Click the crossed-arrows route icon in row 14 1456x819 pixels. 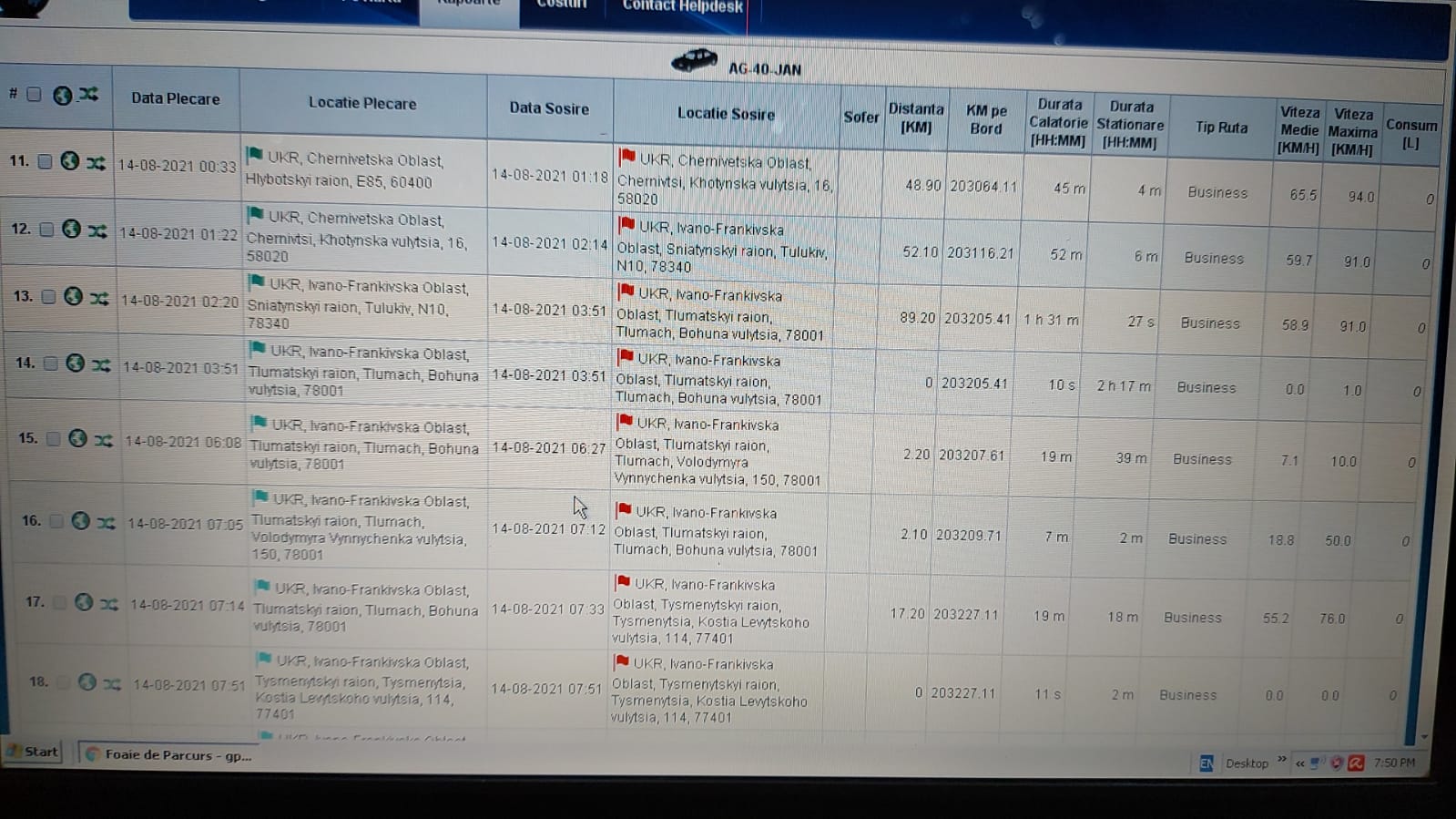101,365
